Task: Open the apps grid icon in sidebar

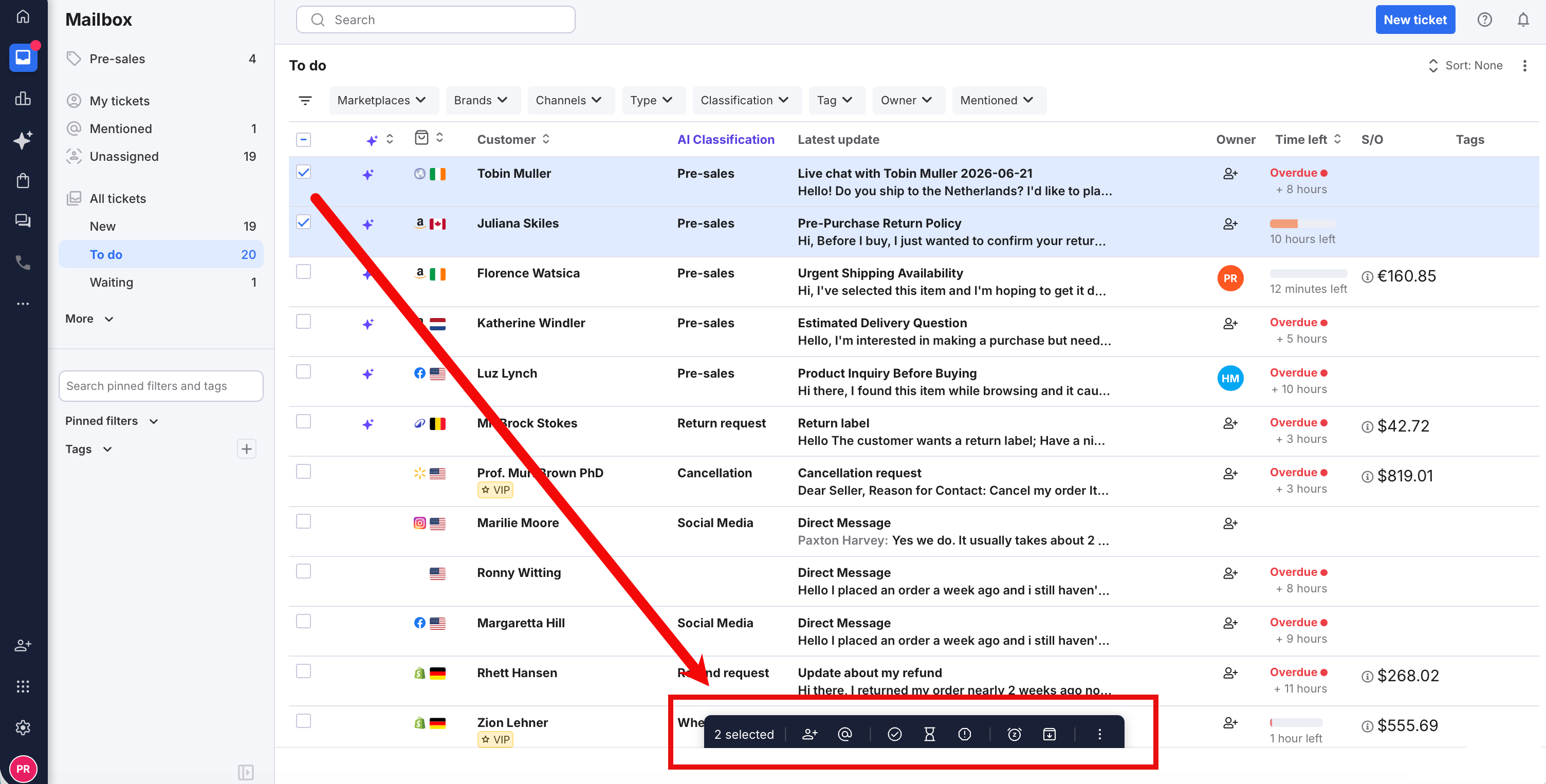Action: [23, 686]
